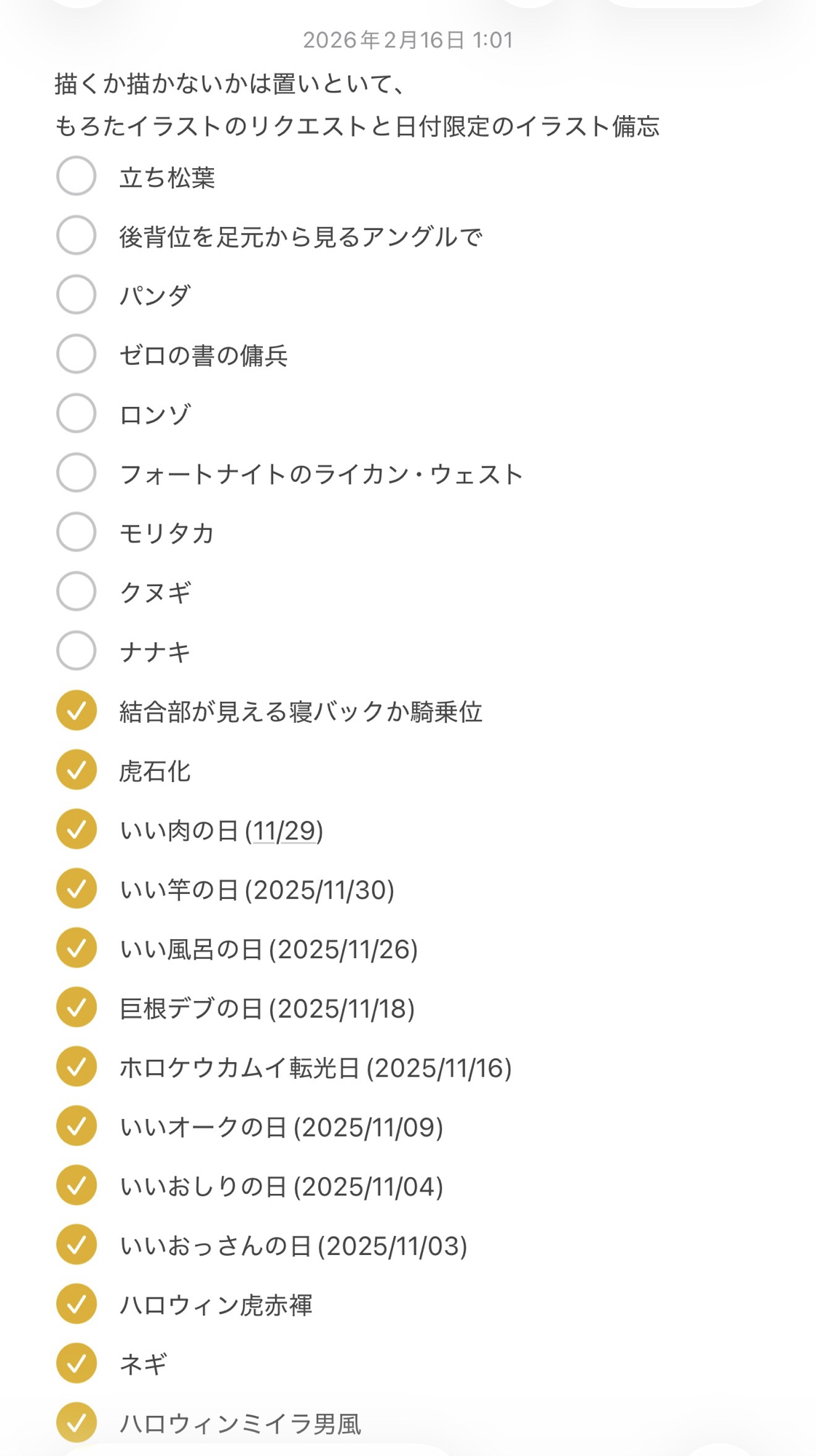Check the 立ち松葉 checklist circle
This screenshot has width=816, height=1456.
pyautogui.click(x=76, y=176)
